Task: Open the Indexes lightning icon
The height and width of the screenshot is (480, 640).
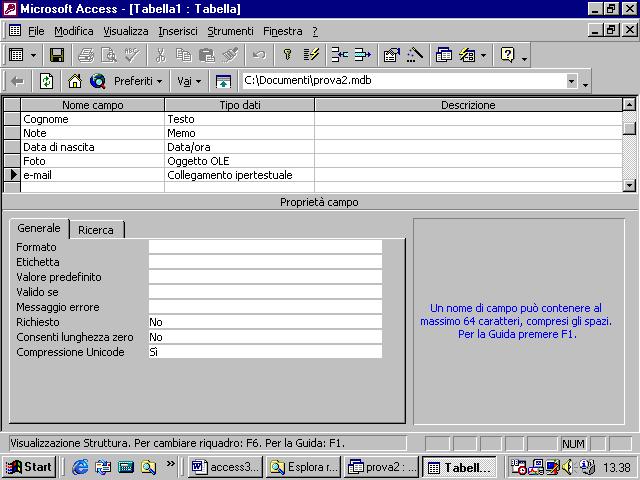Action: (311, 55)
